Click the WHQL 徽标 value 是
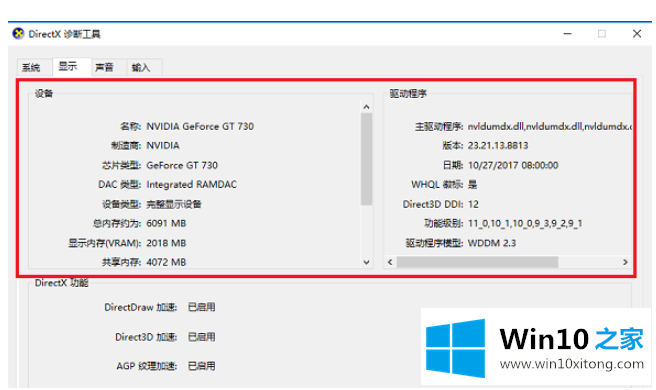656x390 pixels. click(472, 185)
